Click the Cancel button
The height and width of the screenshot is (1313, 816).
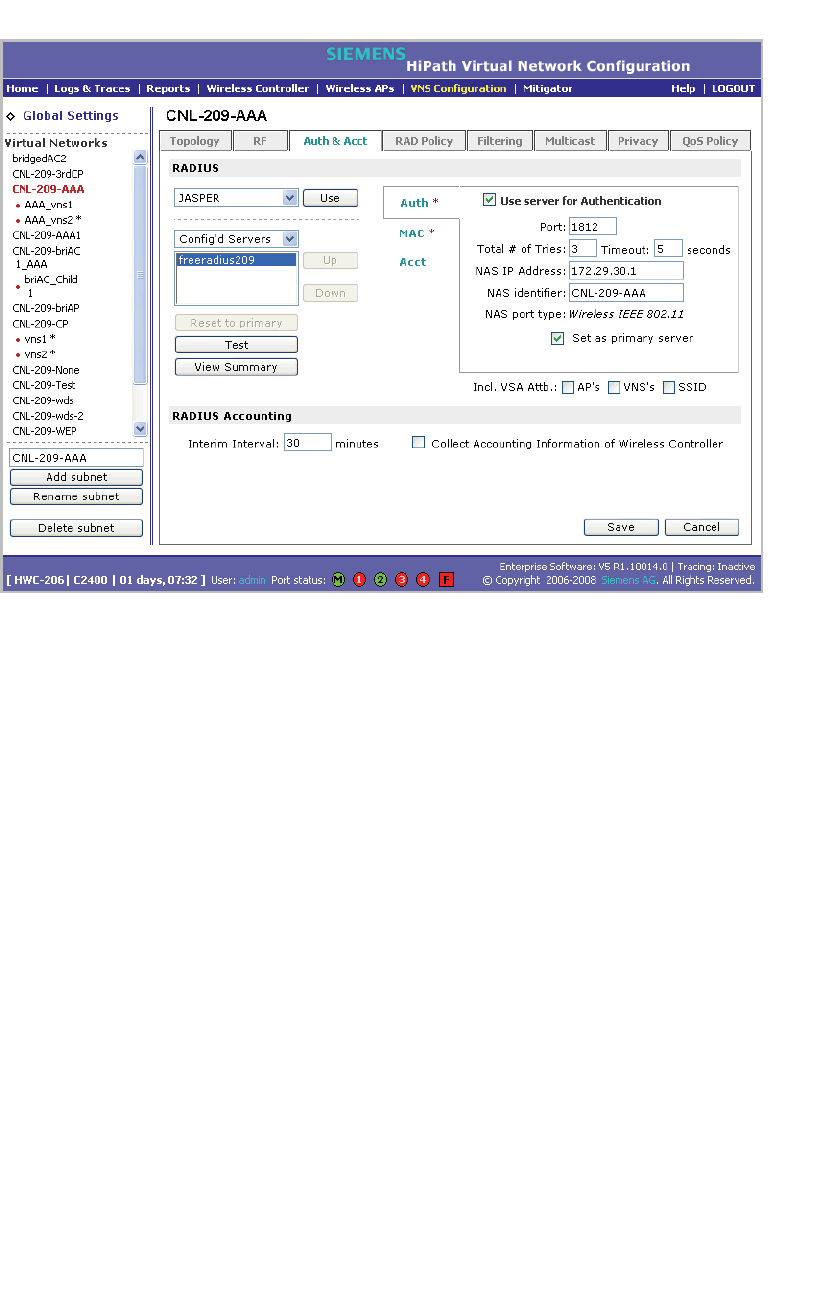coord(701,527)
